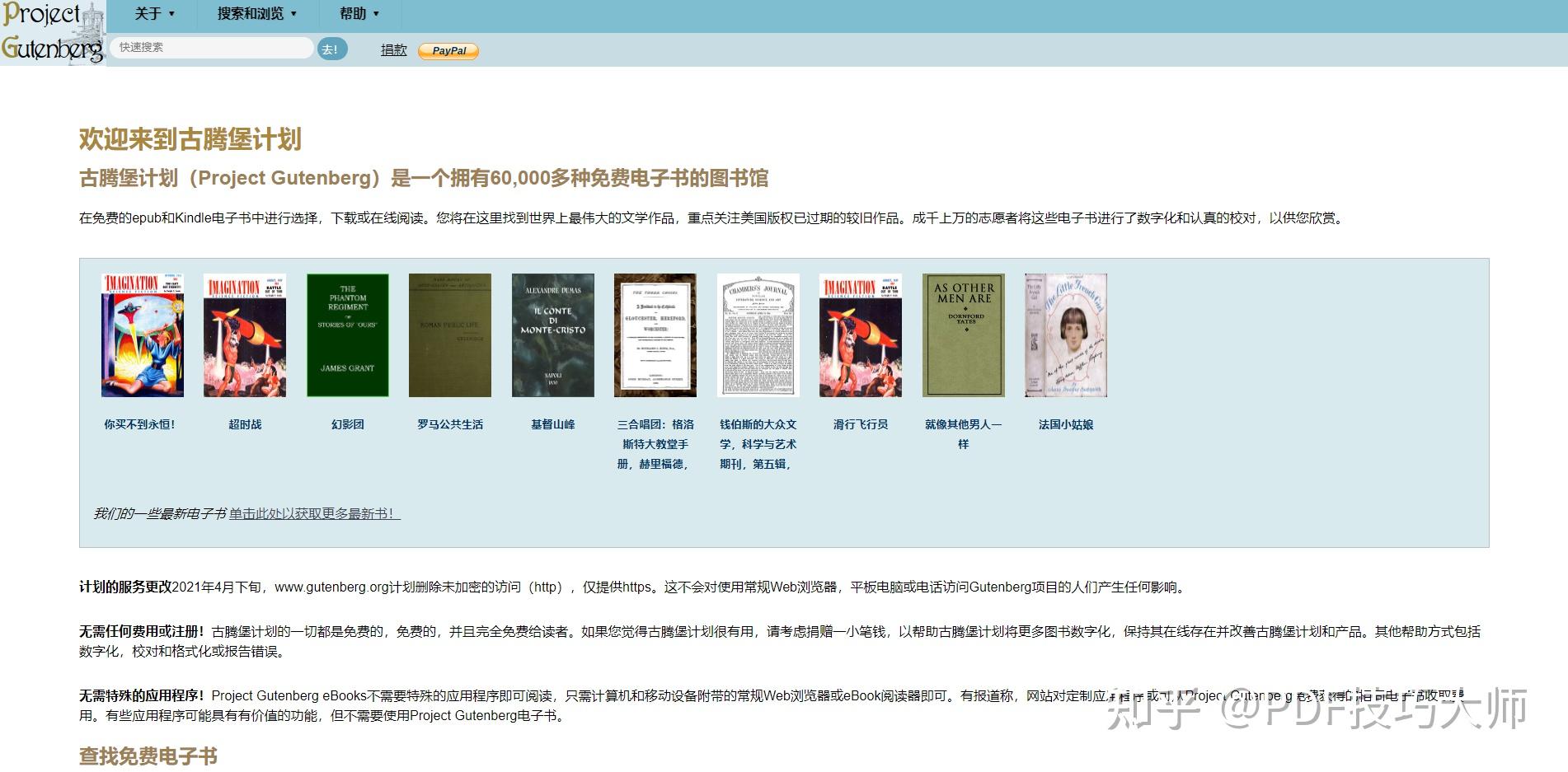
Task: Click the 滑行飞行员 title link
Action: [x=861, y=424]
